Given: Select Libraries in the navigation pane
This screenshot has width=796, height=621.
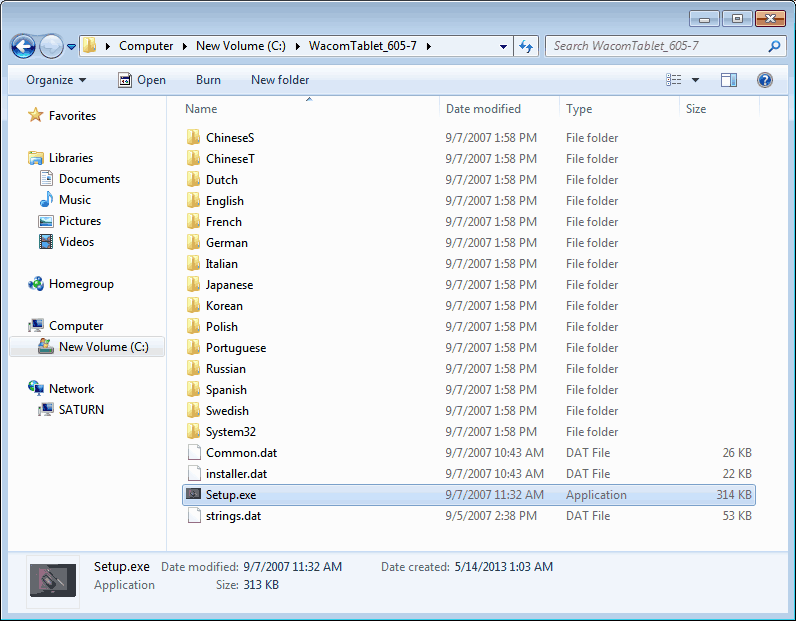Looking at the screenshot, I should coord(60,158).
